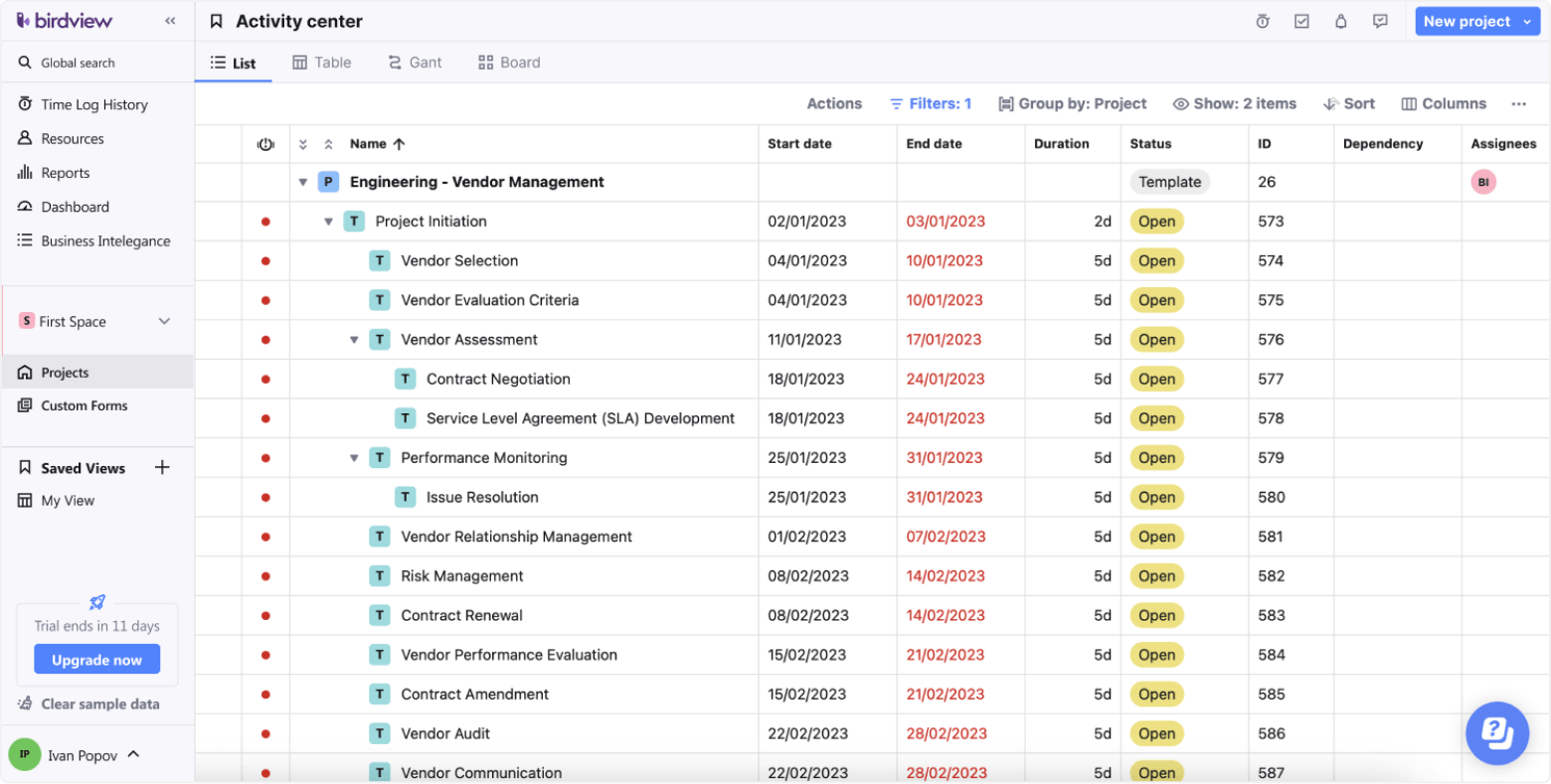Click the red dot for Vendor Audit

click(265, 734)
